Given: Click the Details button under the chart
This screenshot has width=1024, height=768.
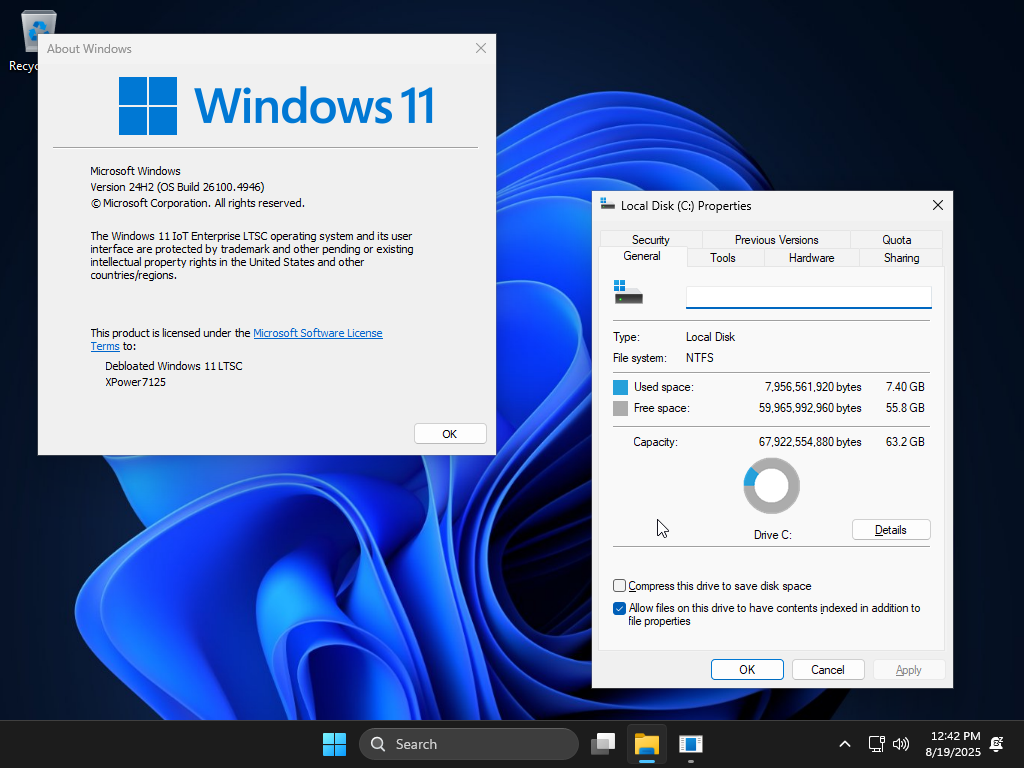Looking at the screenshot, I should click(891, 530).
